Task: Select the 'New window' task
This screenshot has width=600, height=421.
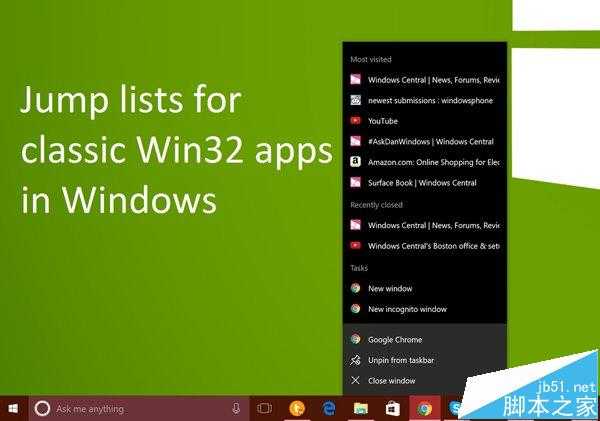Action: (x=425, y=288)
